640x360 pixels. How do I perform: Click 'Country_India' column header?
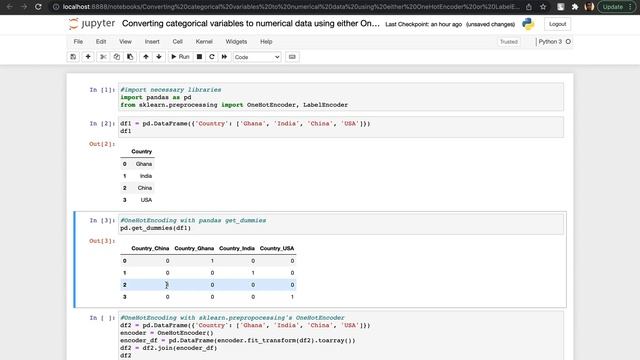[x=237, y=248]
